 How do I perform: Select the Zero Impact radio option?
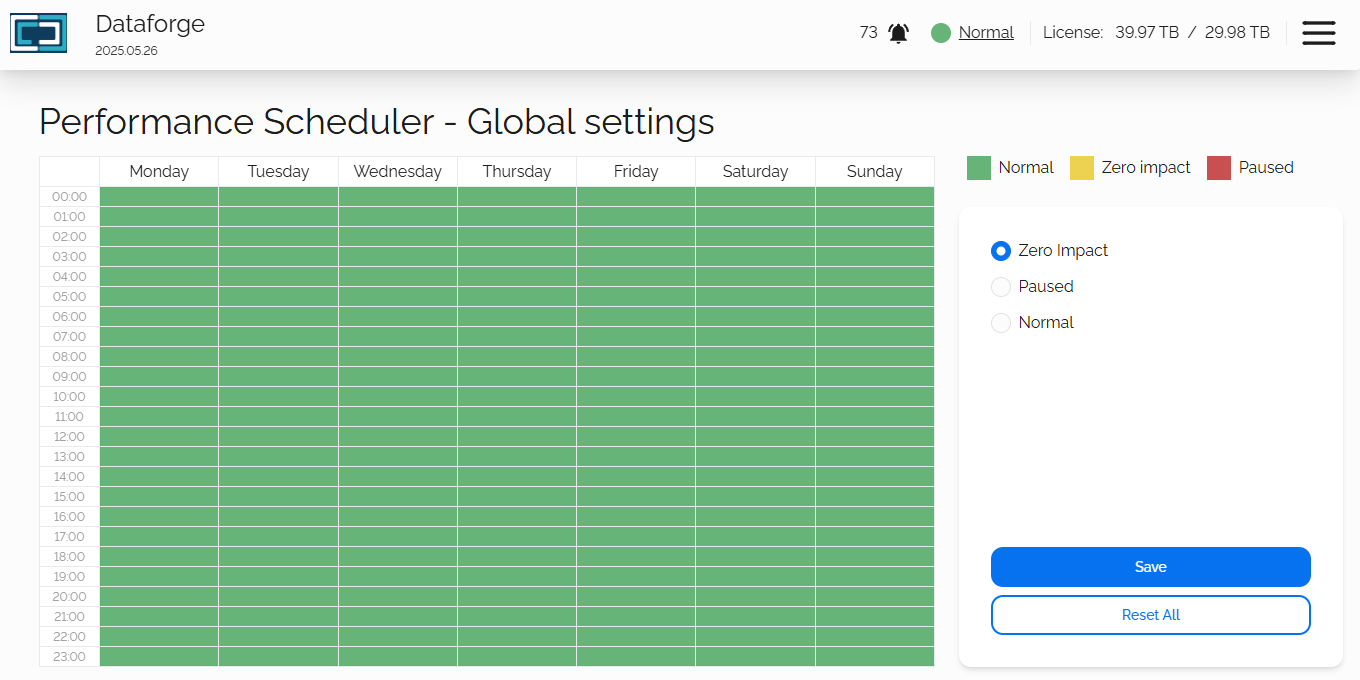click(x=1001, y=251)
